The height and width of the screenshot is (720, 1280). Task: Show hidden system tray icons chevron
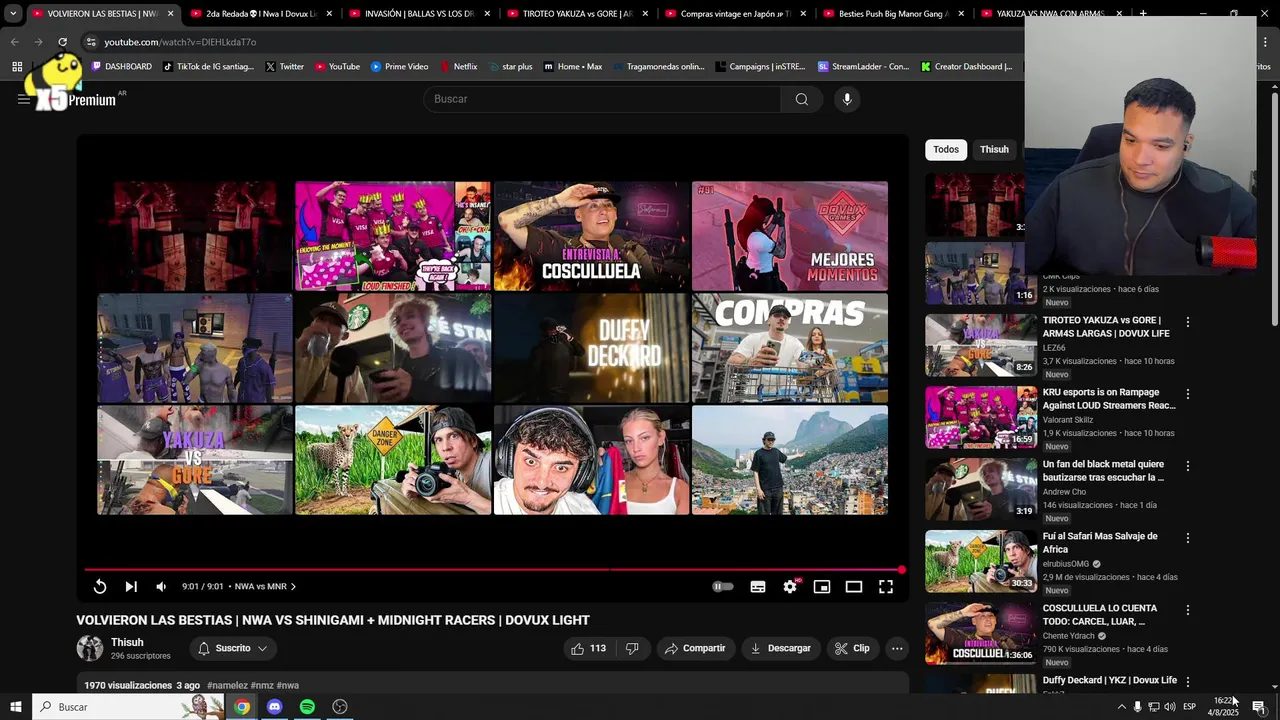tap(1121, 707)
